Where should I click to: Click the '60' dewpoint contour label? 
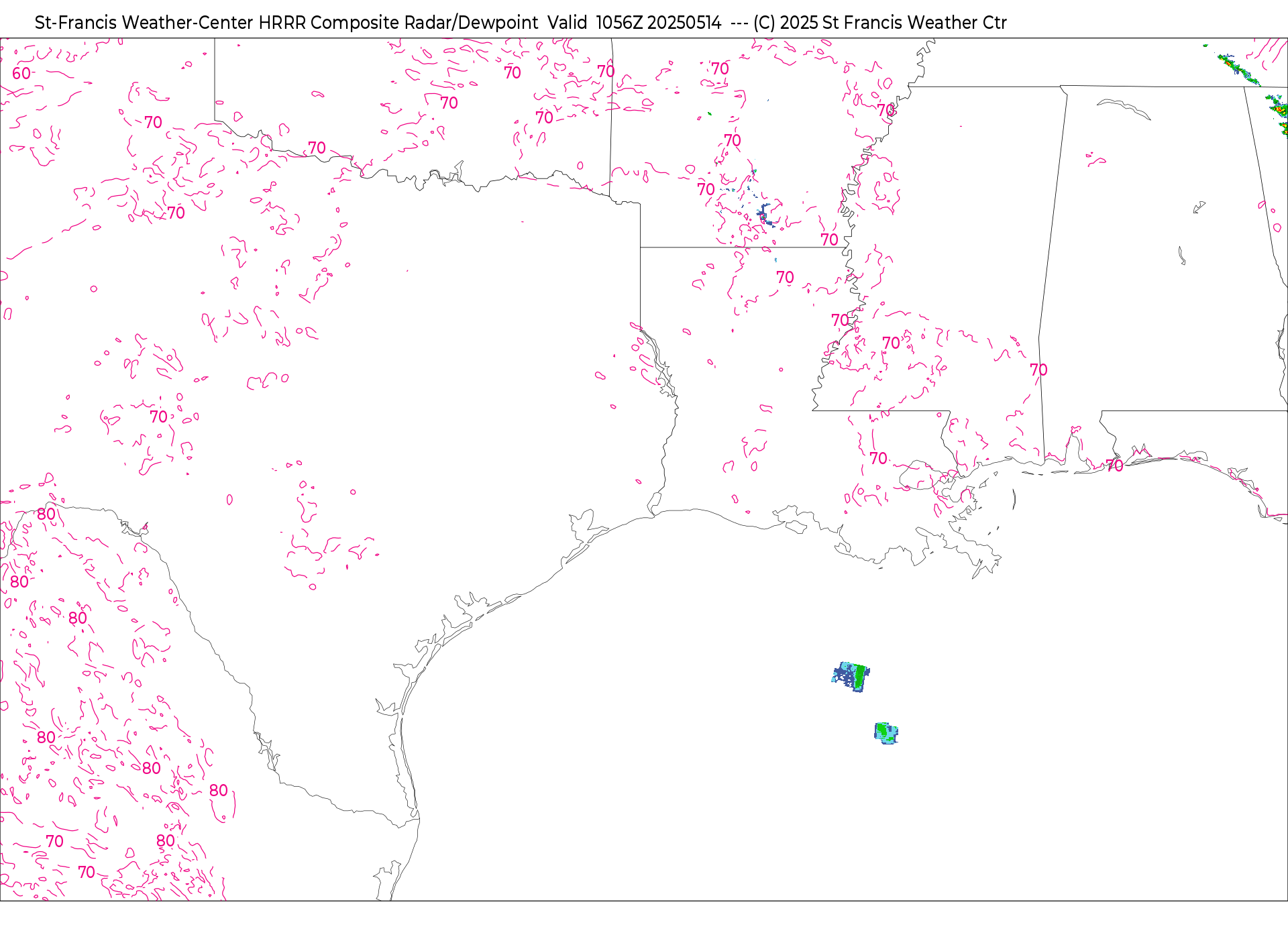tap(21, 73)
